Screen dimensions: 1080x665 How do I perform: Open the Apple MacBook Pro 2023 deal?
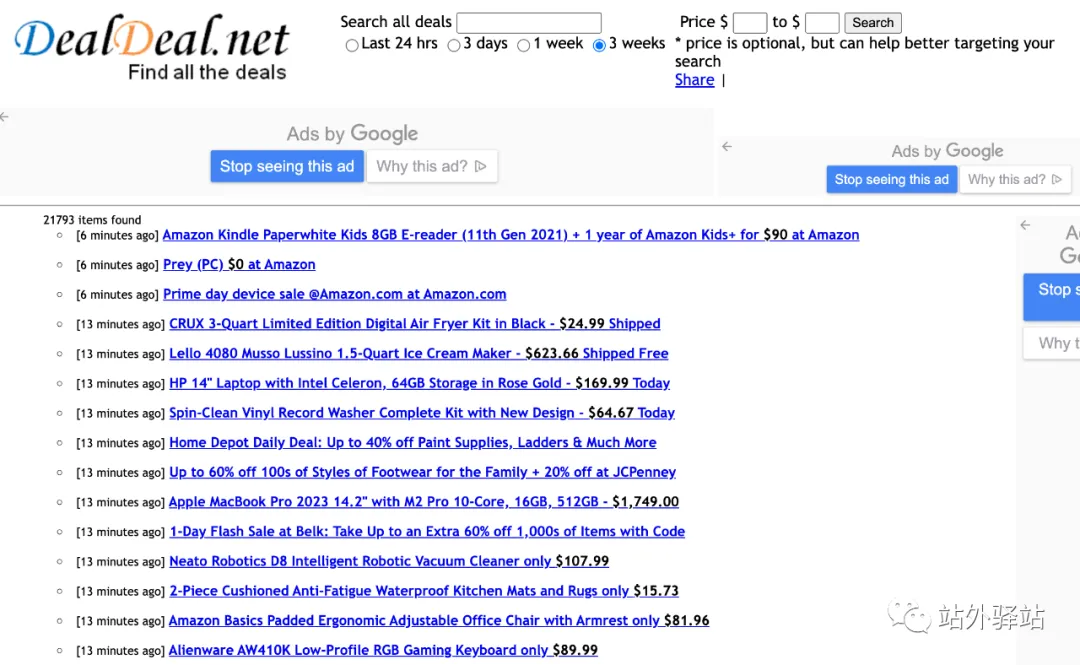pos(424,502)
